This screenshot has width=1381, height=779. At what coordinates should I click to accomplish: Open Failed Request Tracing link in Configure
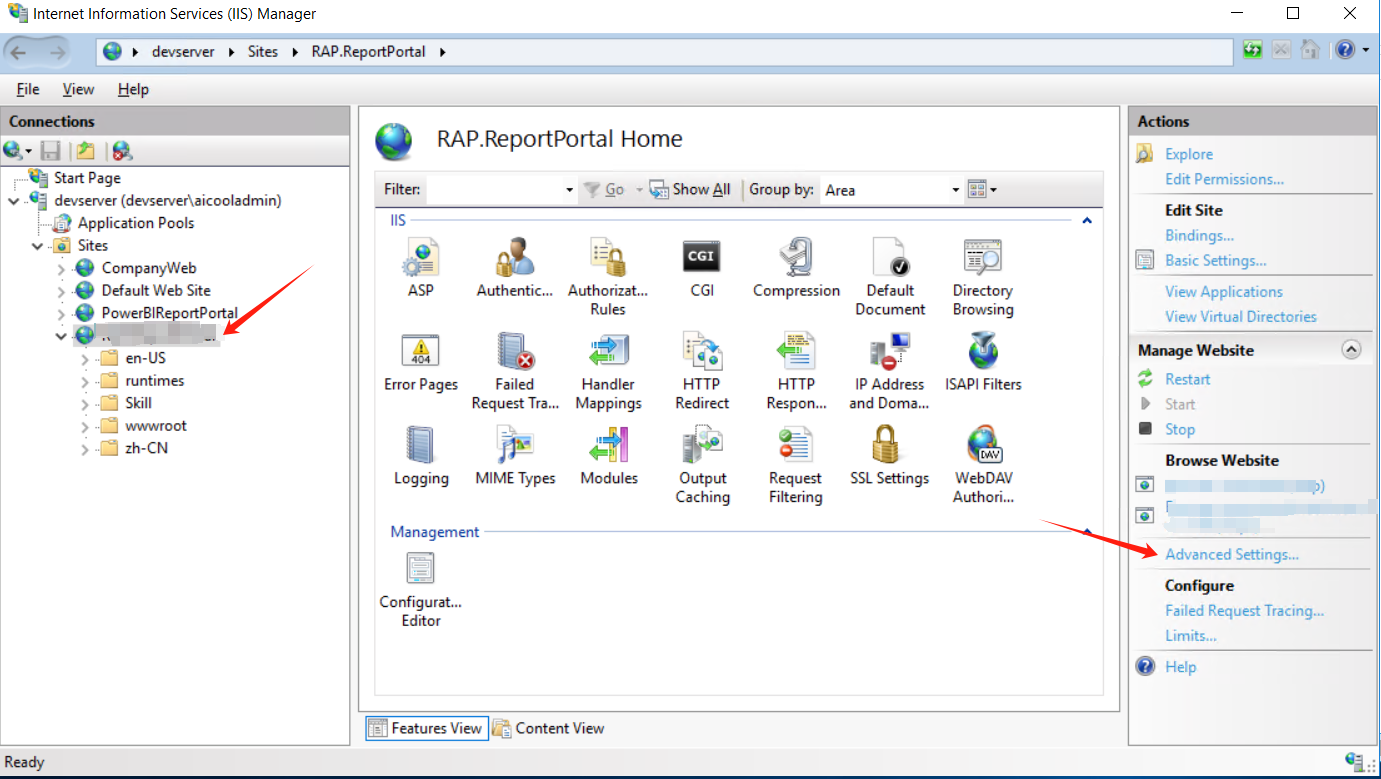pos(1244,610)
